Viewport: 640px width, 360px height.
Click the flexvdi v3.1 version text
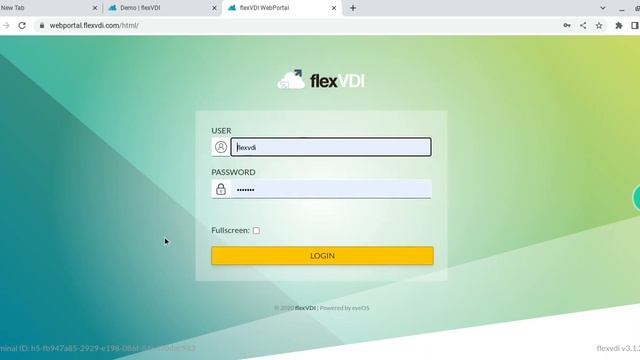pos(618,348)
